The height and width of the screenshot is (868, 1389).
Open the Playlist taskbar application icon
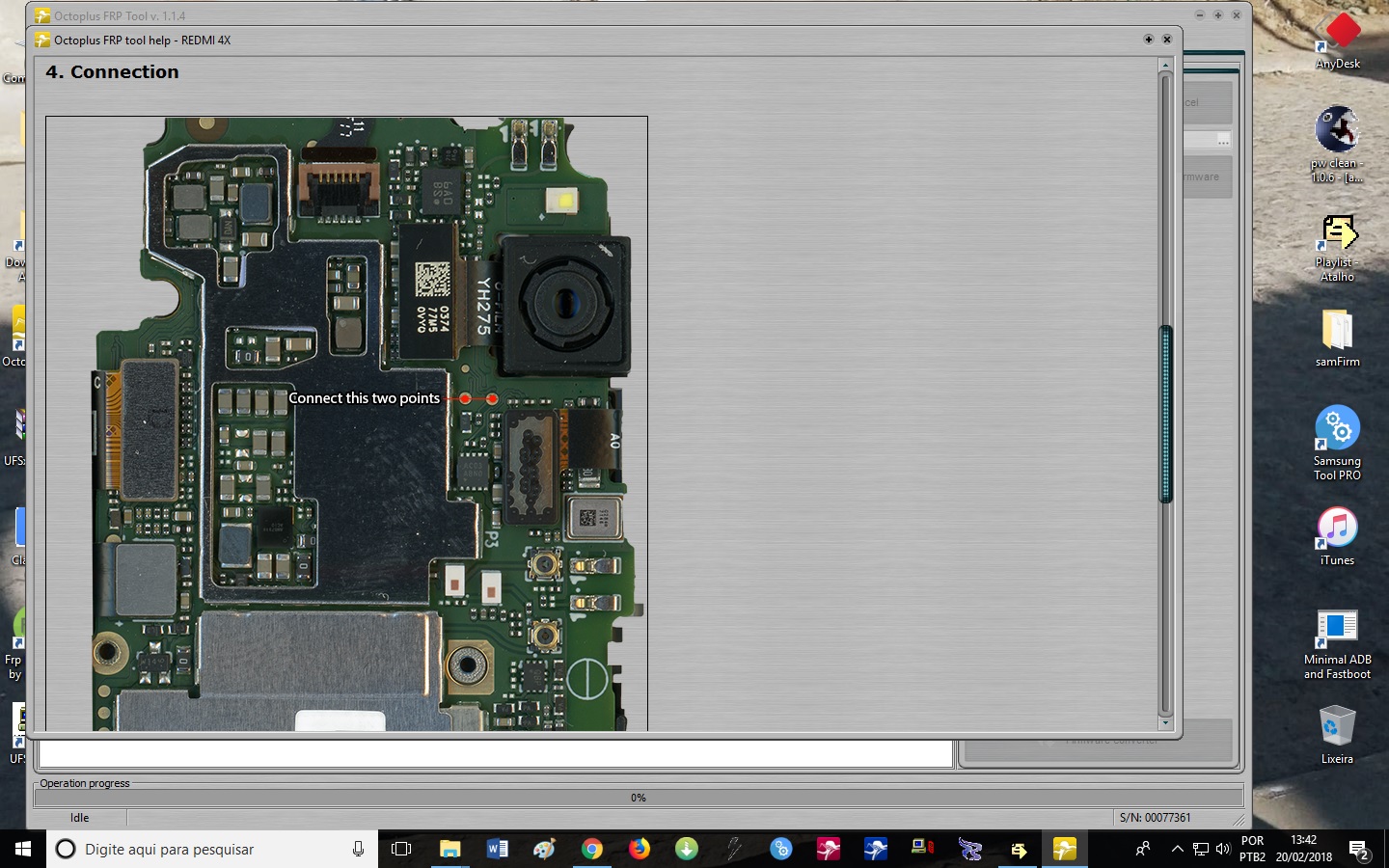[1018, 849]
